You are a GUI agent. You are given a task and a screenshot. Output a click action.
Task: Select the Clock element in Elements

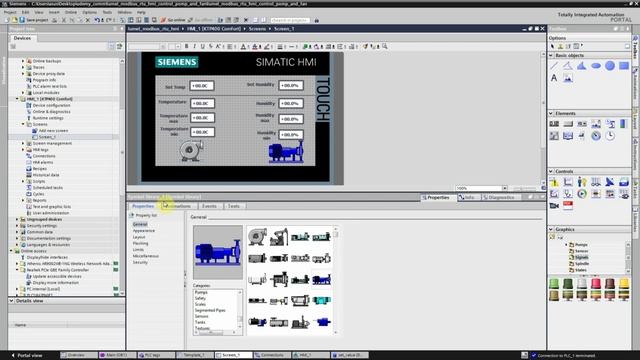coord(610,136)
